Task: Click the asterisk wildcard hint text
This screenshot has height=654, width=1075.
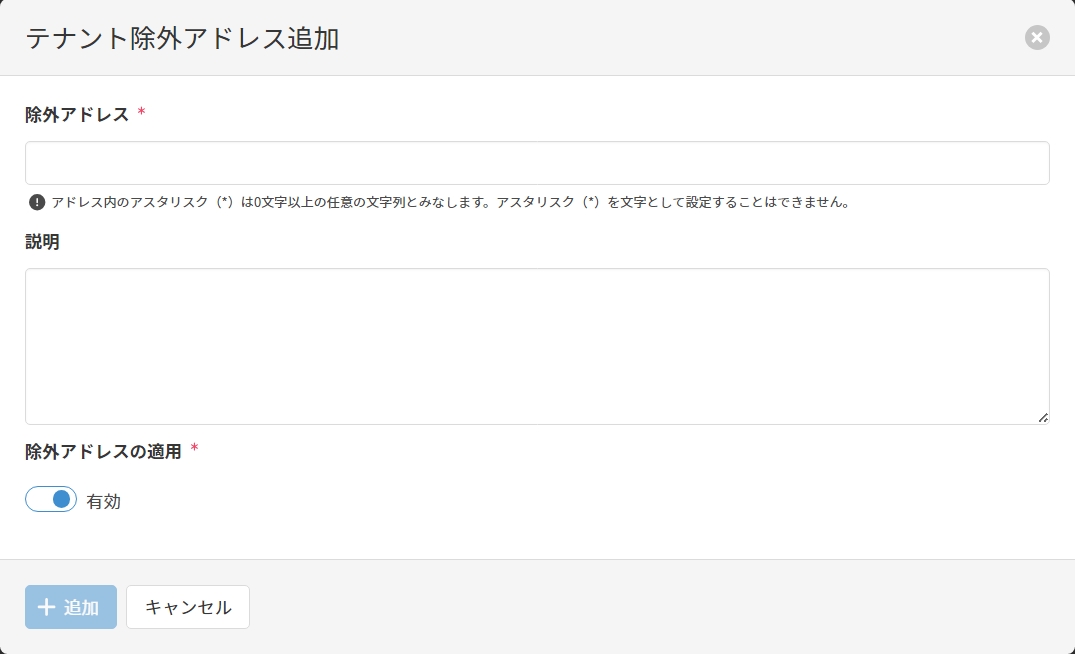Action: [450, 202]
